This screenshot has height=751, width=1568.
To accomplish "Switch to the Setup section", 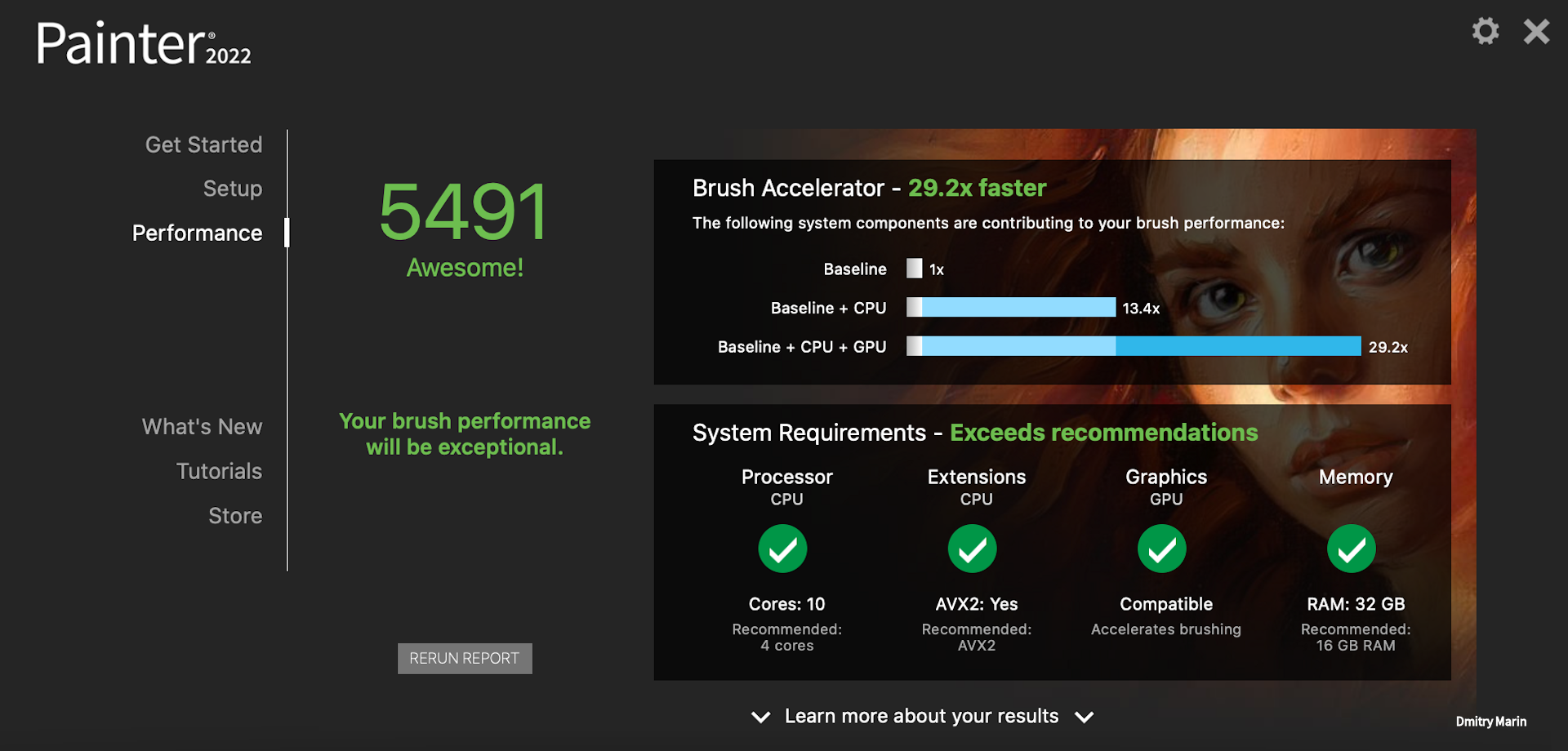I will click(x=233, y=189).
